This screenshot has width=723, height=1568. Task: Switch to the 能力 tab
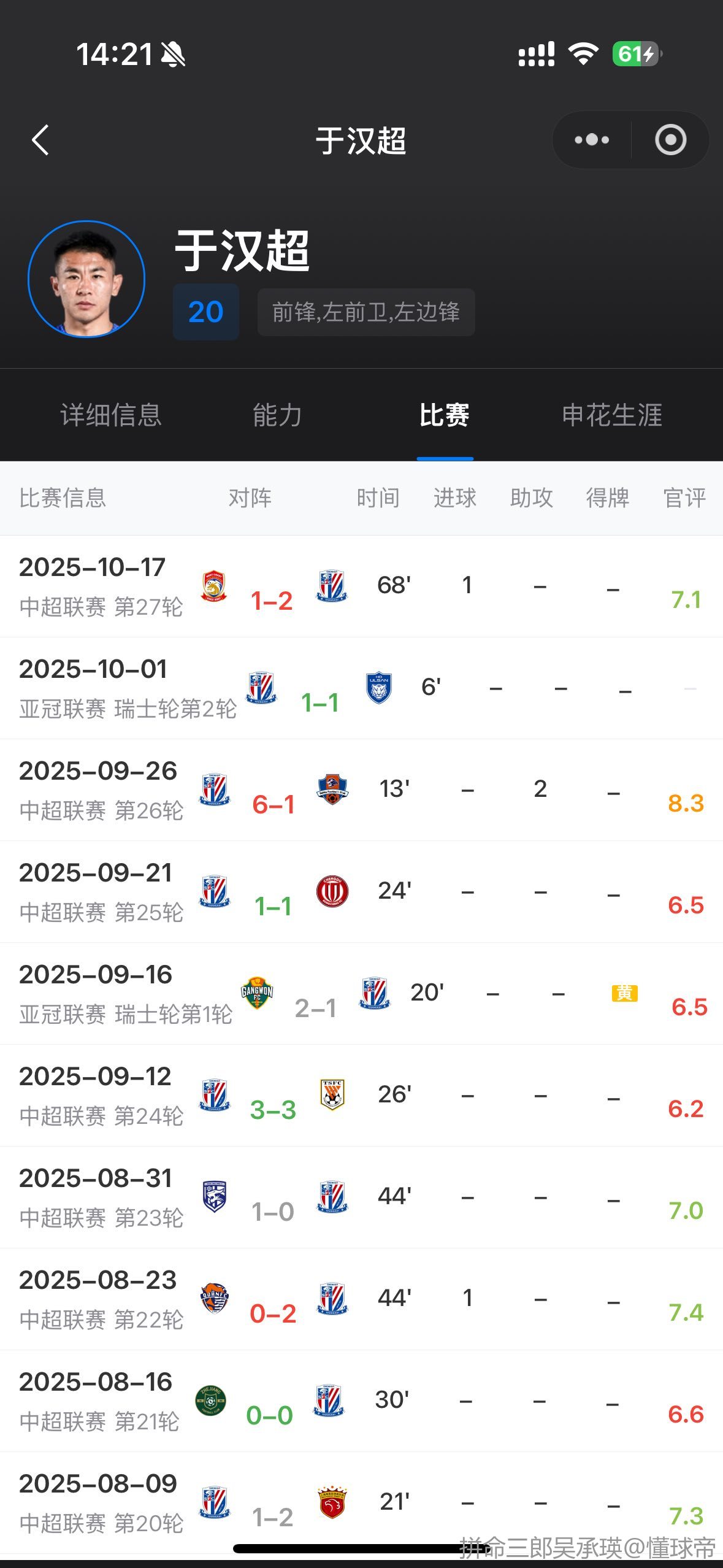277,415
